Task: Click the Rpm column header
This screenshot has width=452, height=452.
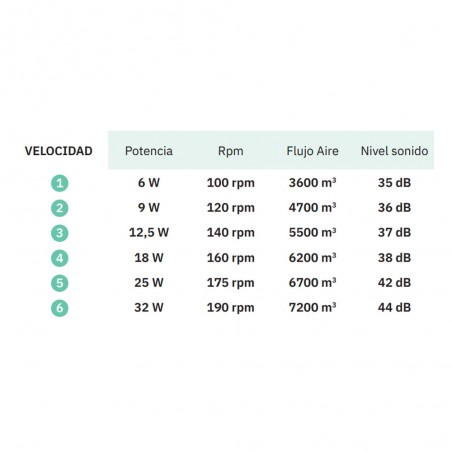Action: point(231,151)
